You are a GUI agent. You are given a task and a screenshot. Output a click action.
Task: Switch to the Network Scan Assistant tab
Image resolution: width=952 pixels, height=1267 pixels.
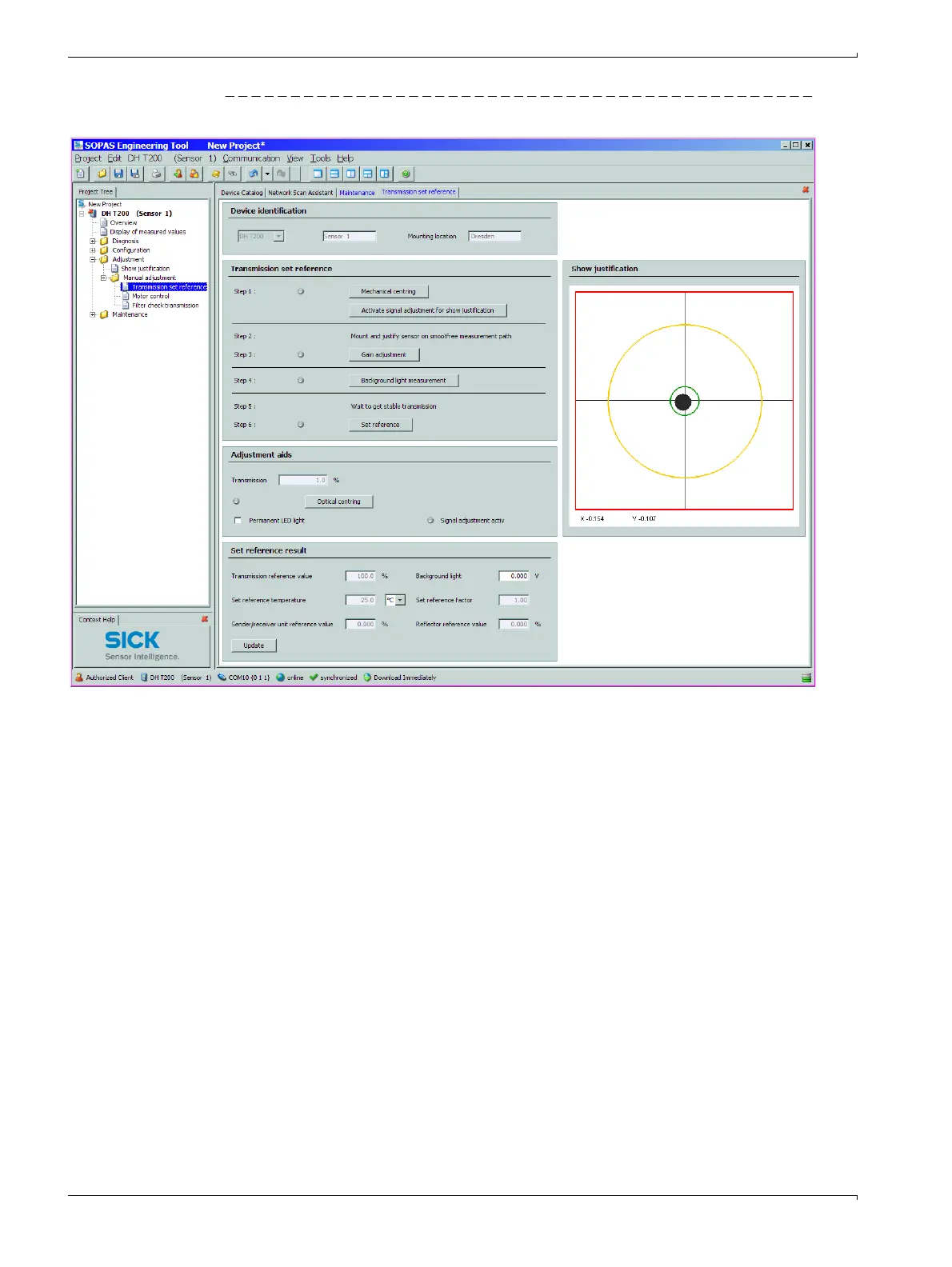point(300,193)
